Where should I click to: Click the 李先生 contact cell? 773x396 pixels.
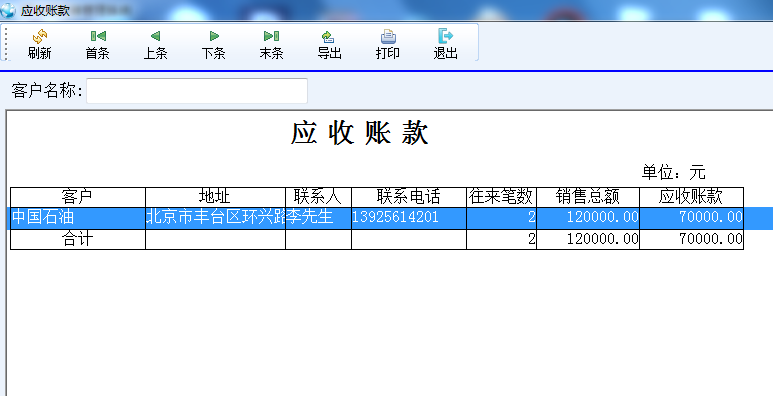point(318,218)
